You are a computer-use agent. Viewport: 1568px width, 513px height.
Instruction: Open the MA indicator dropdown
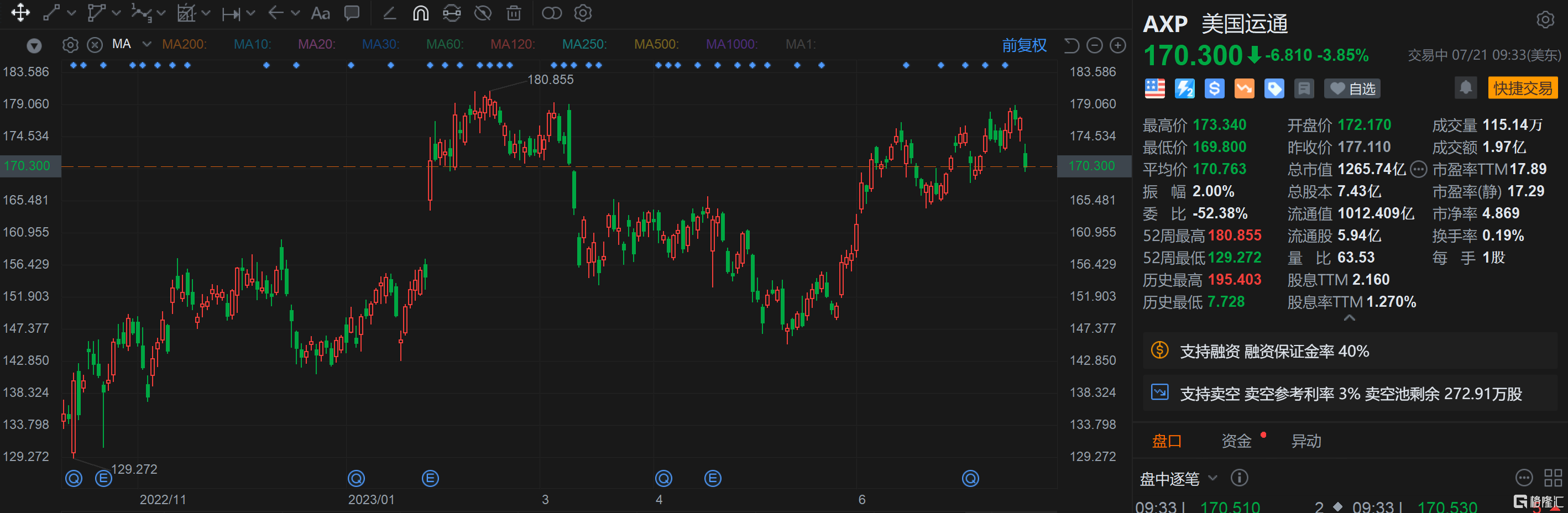tap(146, 44)
